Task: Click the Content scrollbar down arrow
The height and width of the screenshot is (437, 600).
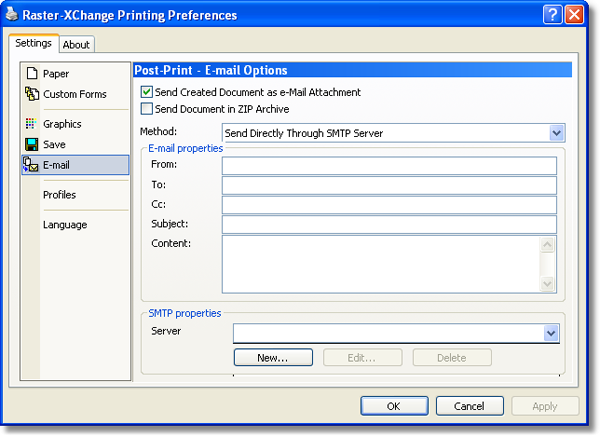Action: point(547,284)
